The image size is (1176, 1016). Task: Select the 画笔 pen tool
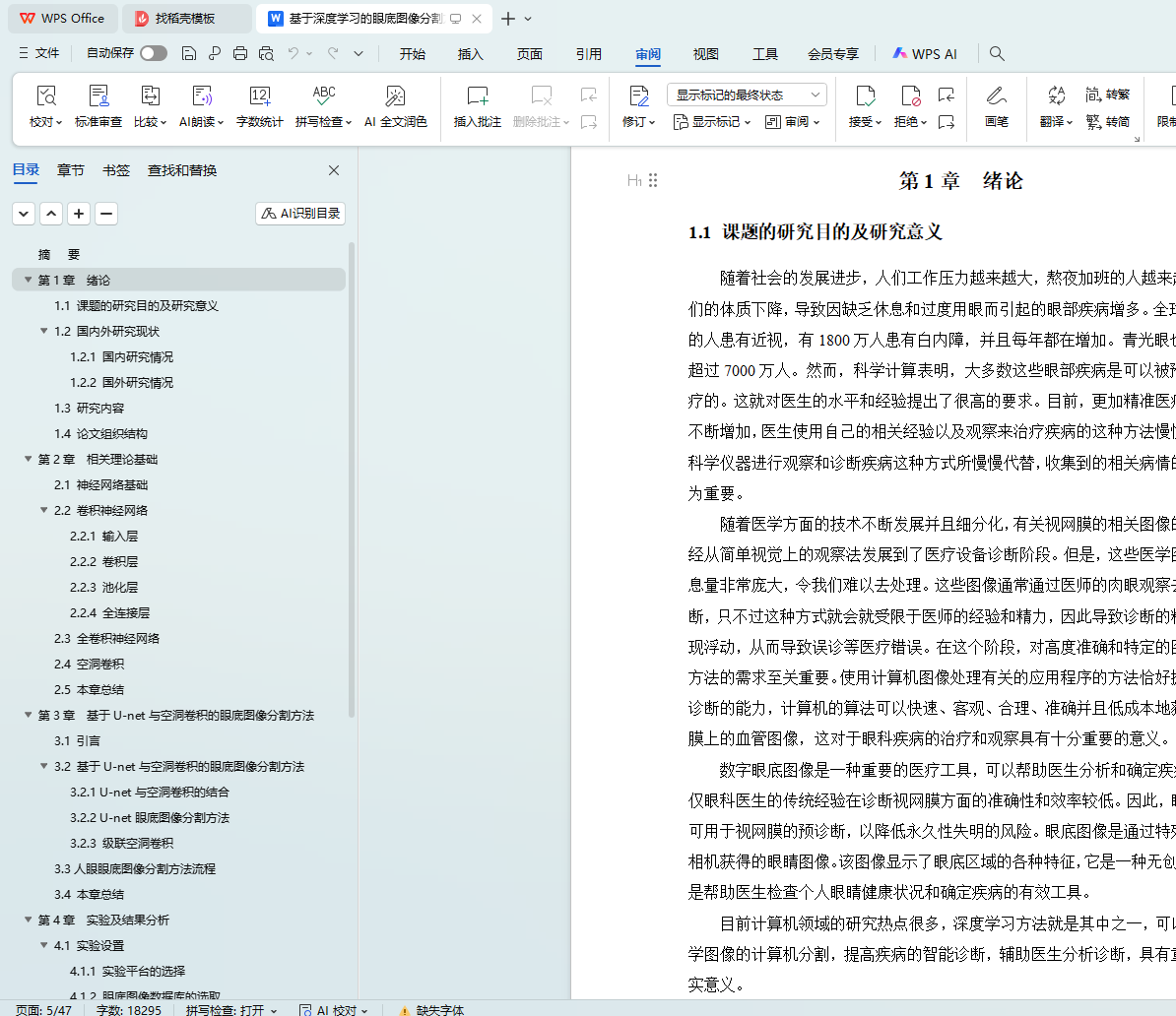[x=996, y=96]
